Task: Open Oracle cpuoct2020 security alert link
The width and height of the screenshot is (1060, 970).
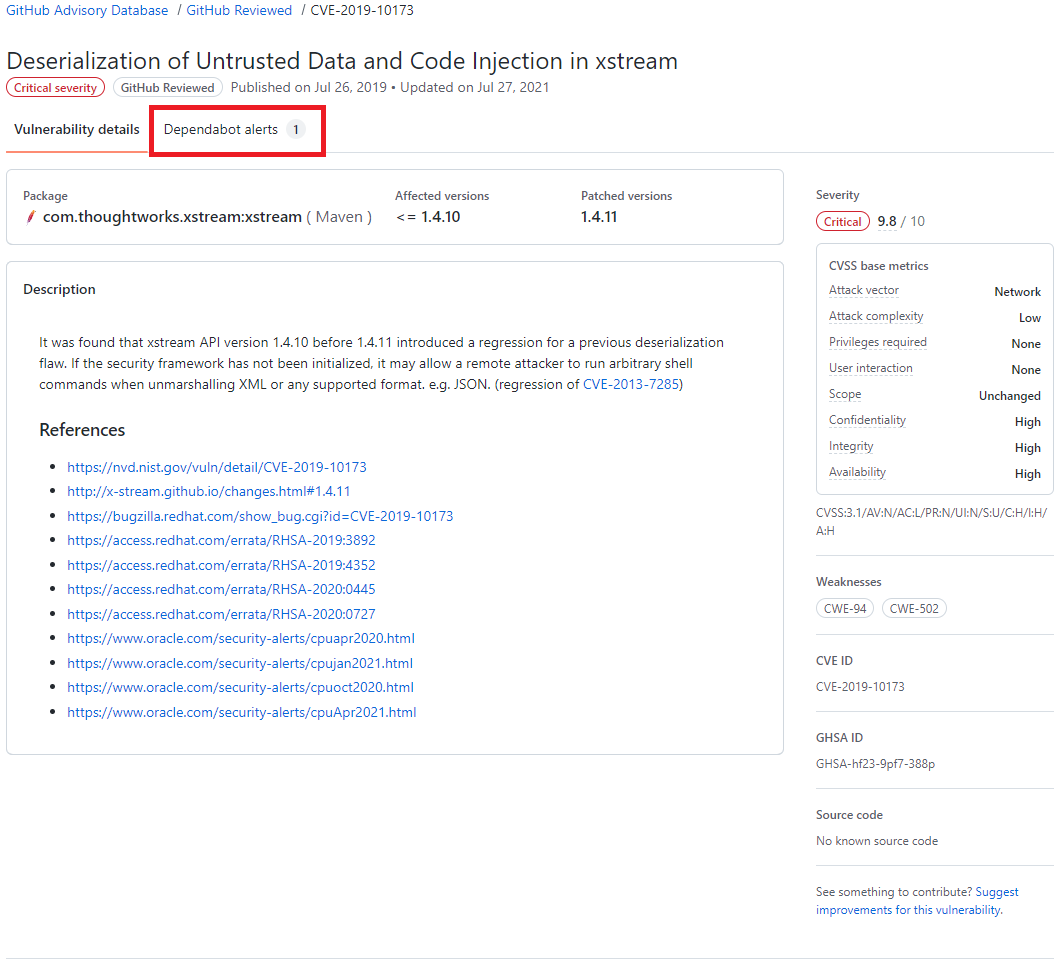Action: click(x=240, y=687)
